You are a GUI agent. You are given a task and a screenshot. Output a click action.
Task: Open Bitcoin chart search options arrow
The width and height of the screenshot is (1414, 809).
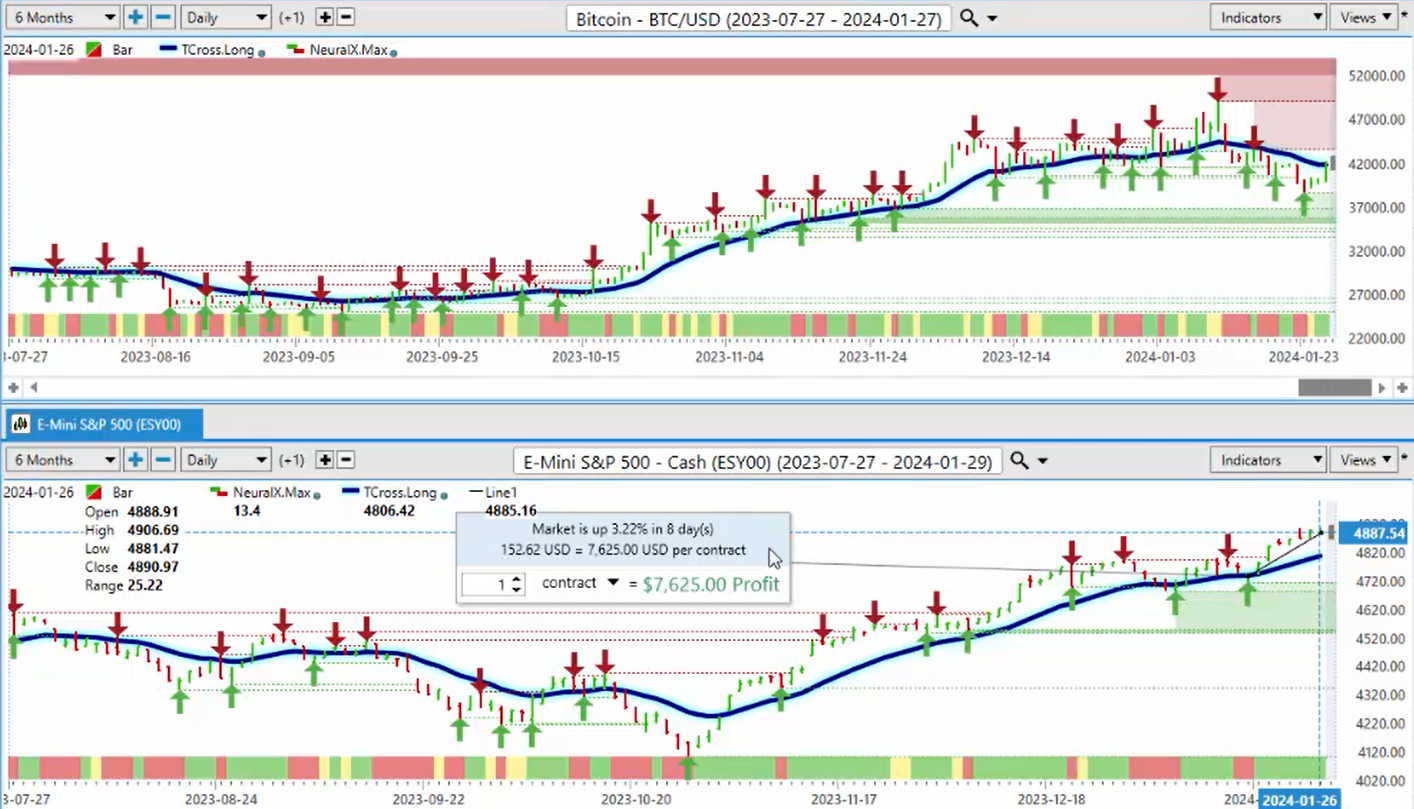[x=992, y=18]
